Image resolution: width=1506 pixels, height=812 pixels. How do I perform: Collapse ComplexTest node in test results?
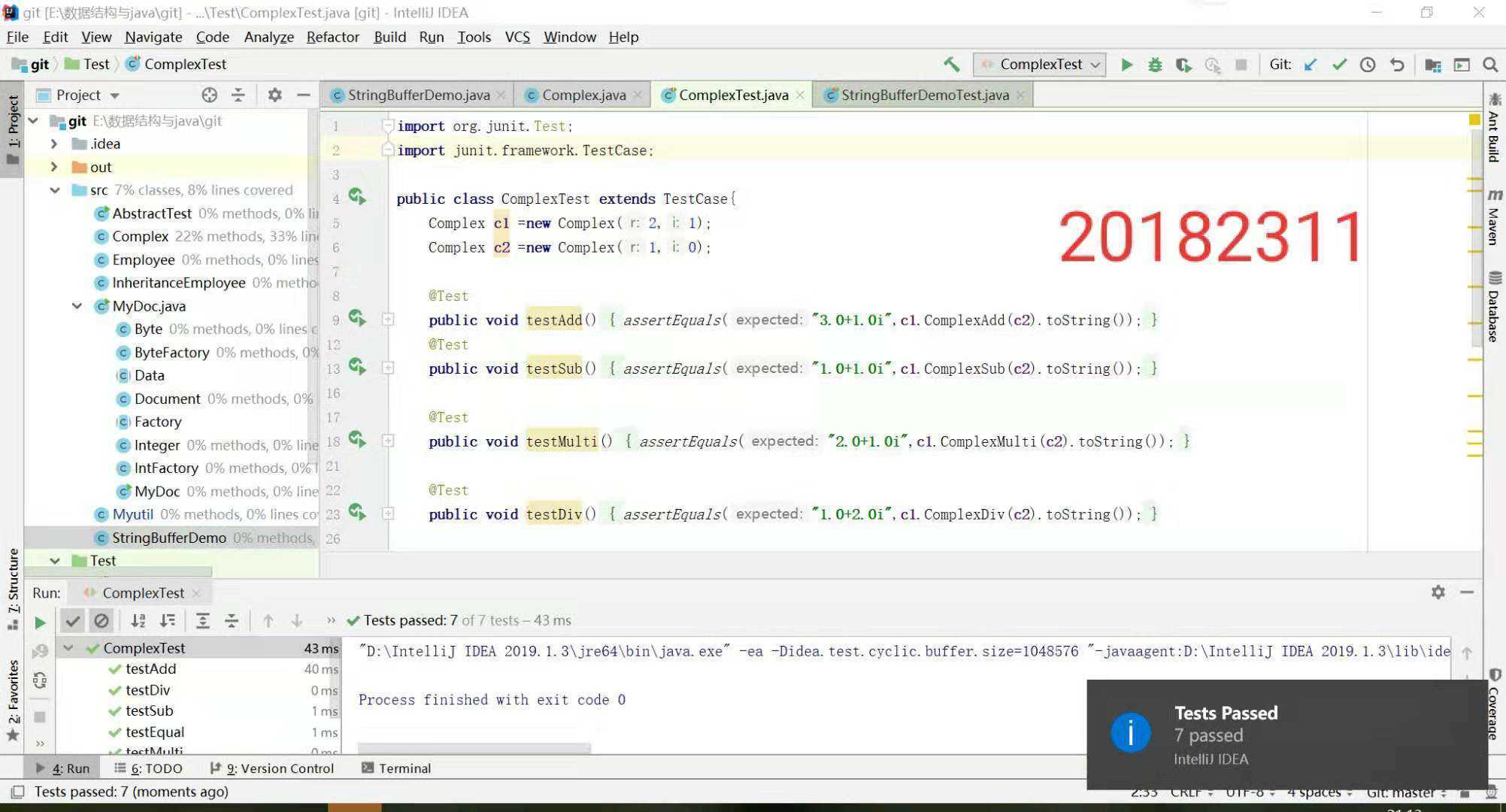pos(68,648)
